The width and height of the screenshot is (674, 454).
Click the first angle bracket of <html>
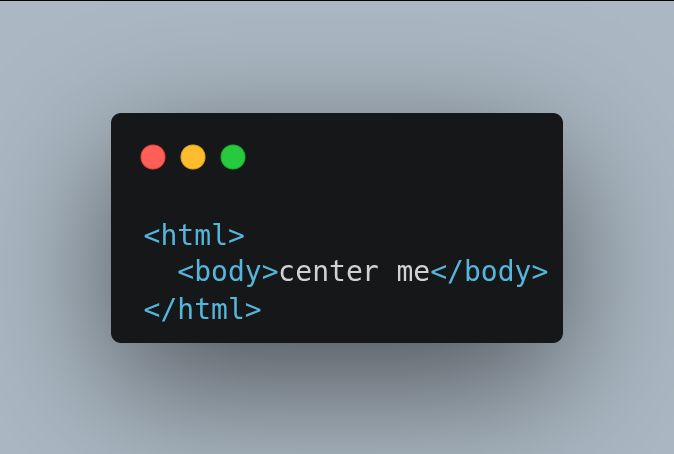coord(152,236)
